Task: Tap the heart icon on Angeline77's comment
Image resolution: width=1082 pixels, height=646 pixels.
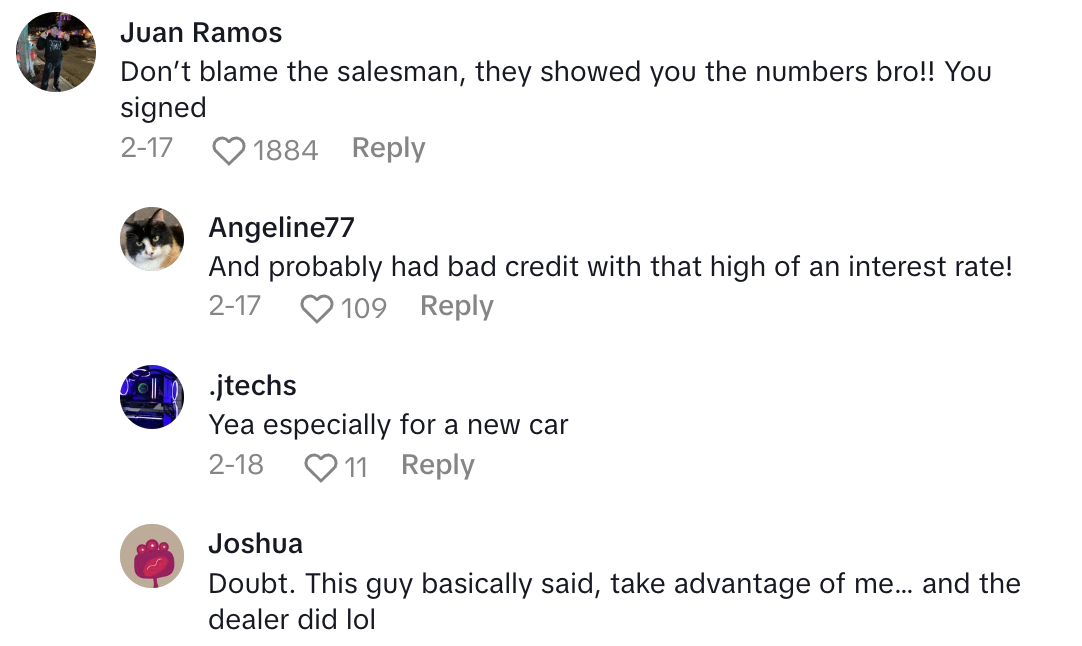Action: point(316,307)
